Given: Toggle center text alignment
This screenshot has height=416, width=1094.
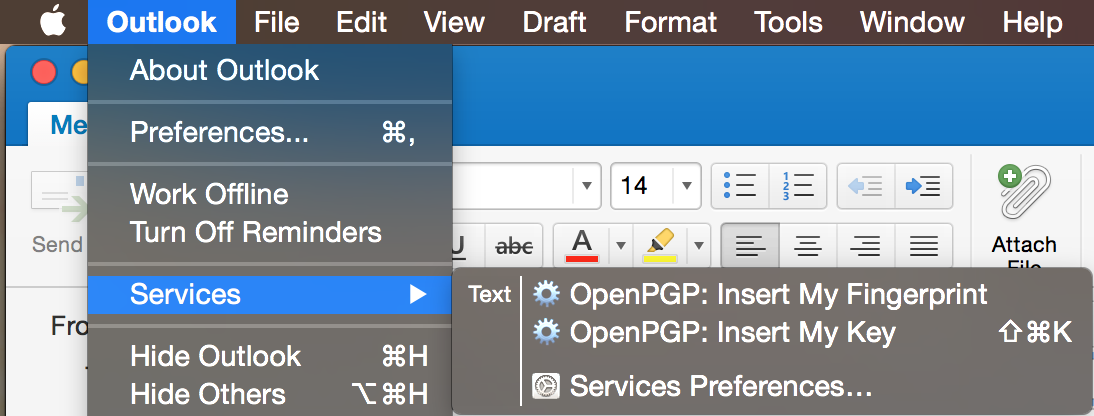Looking at the screenshot, I should coord(808,245).
